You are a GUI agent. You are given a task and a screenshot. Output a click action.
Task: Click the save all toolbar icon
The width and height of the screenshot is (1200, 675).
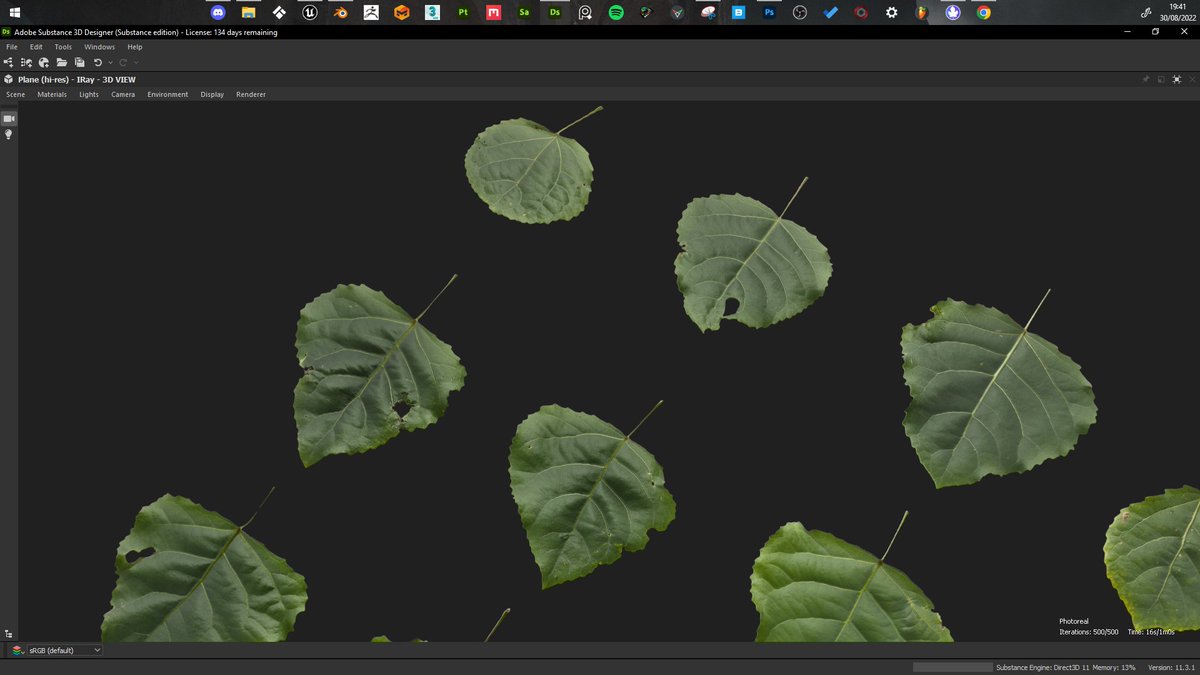[x=79, y=62]
